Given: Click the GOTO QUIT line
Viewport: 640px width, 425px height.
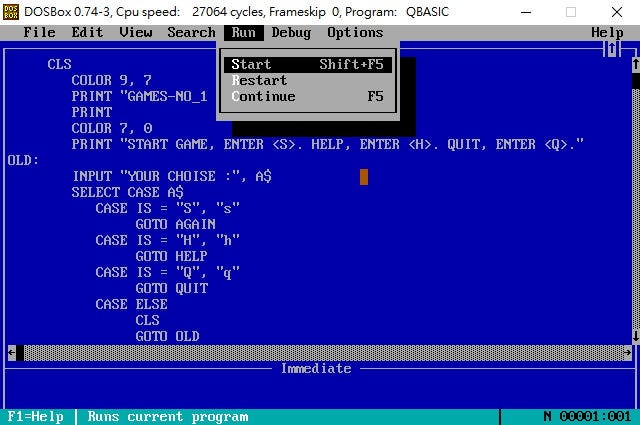Looking at the screenshot, I should point(171,288).
